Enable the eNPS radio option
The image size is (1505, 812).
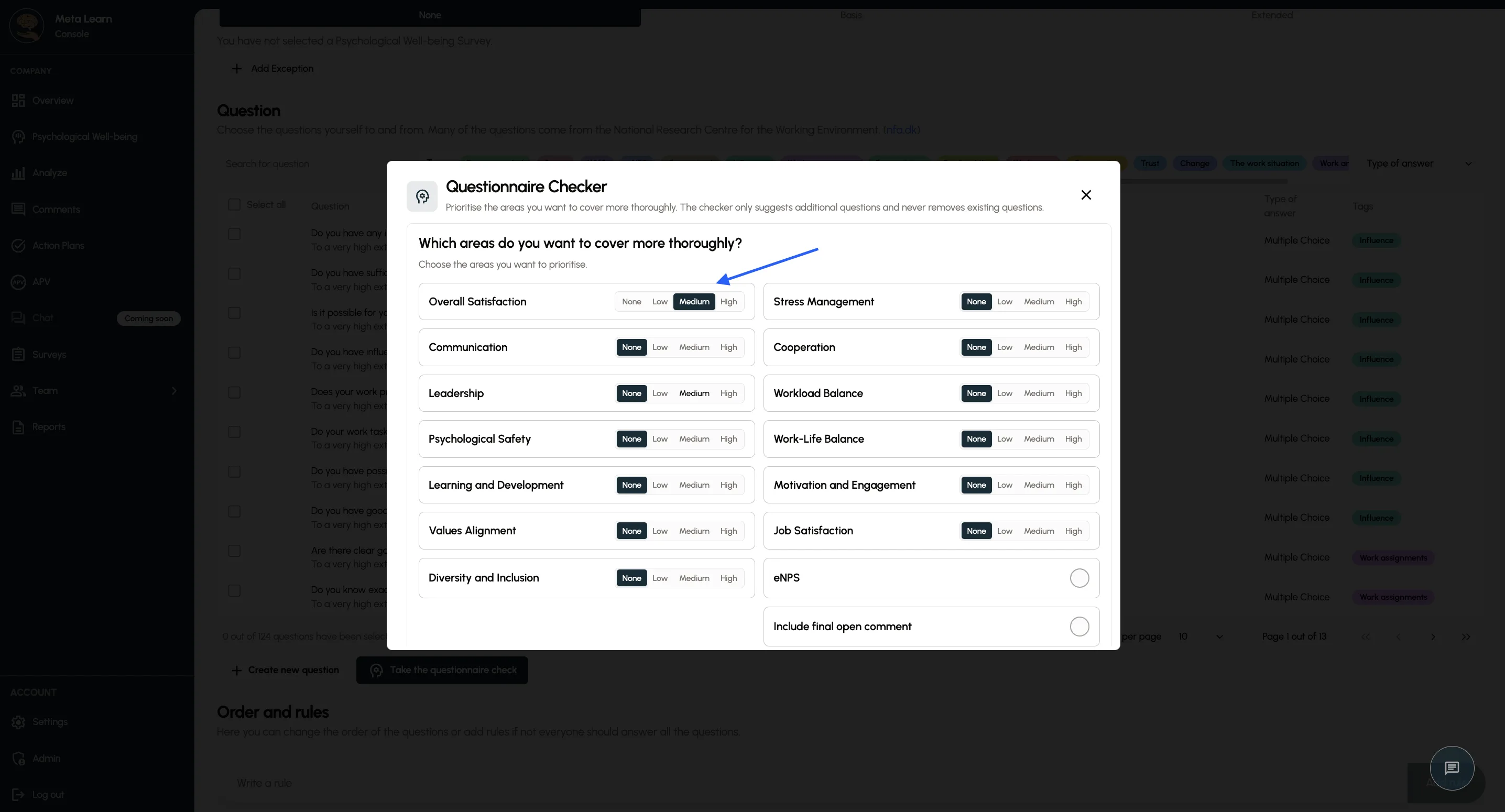1079,578
